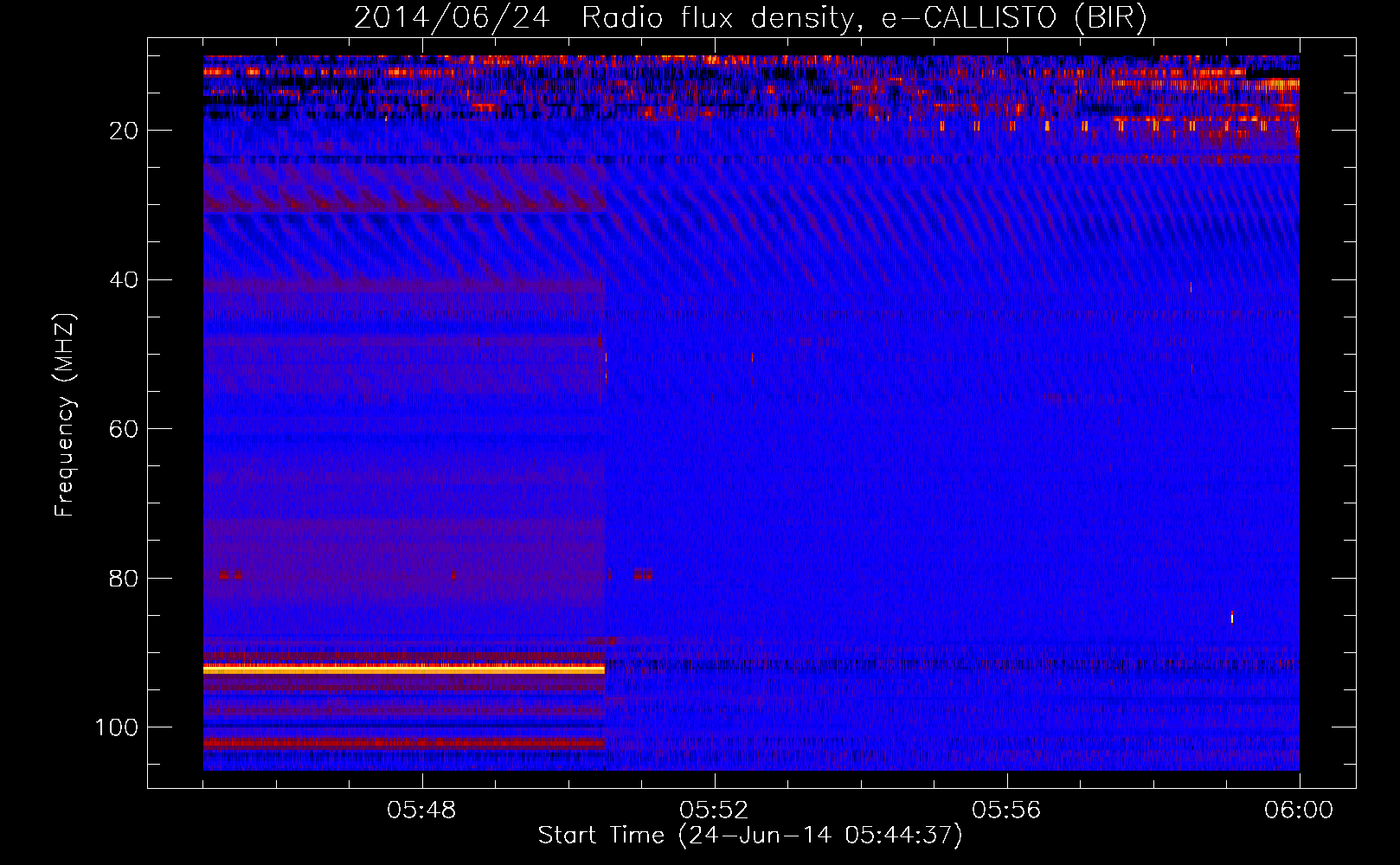Click the 100 MHz frequency tick label

tap(117, 727)
